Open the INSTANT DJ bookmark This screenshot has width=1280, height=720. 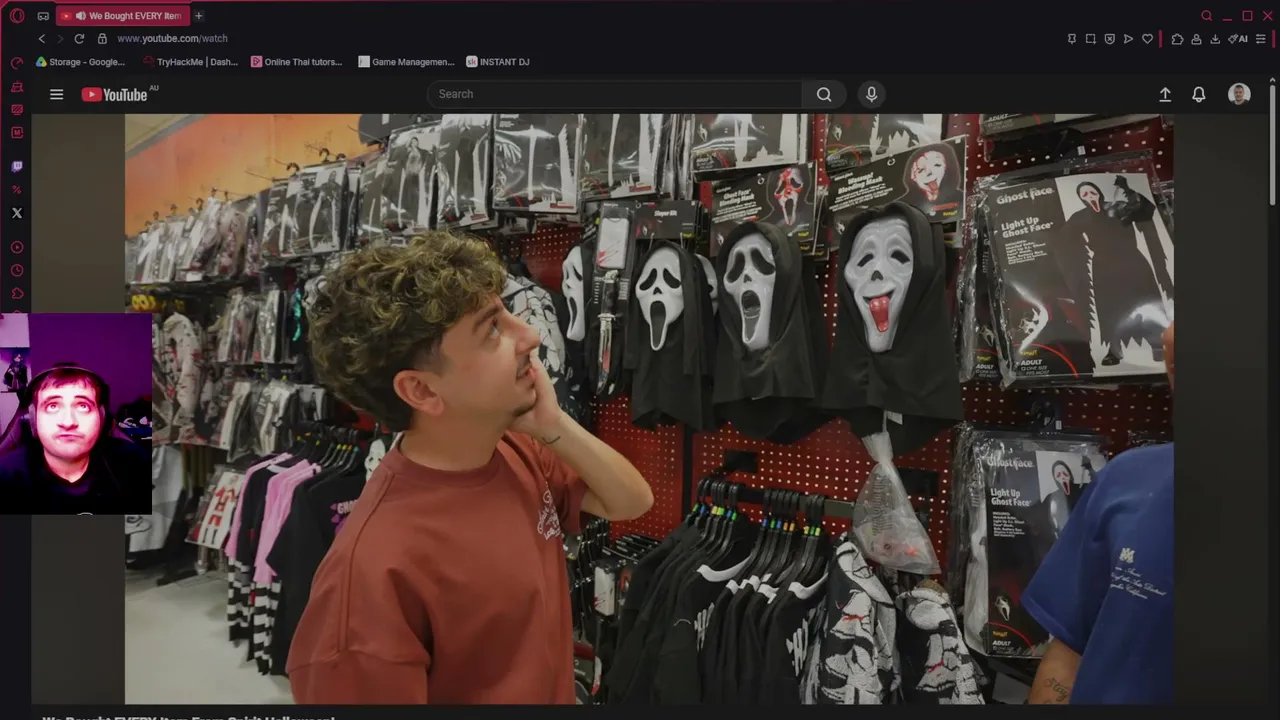(x=498, y=62)
